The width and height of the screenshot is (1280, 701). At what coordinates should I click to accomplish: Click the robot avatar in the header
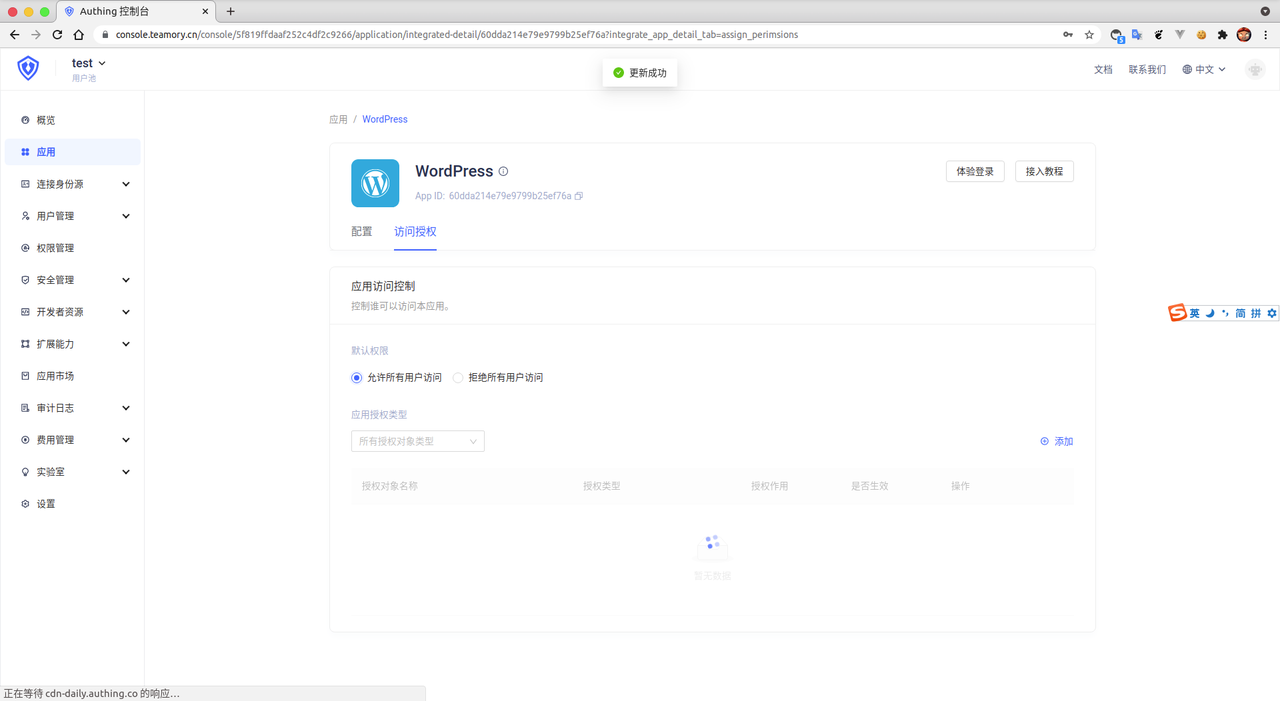(x=1255, y=69)
